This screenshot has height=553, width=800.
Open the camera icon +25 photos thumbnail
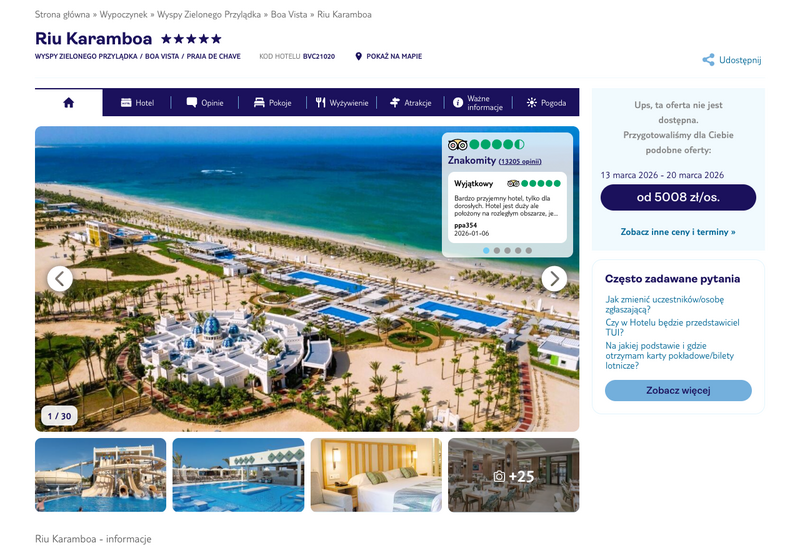[x=514, y=475]
